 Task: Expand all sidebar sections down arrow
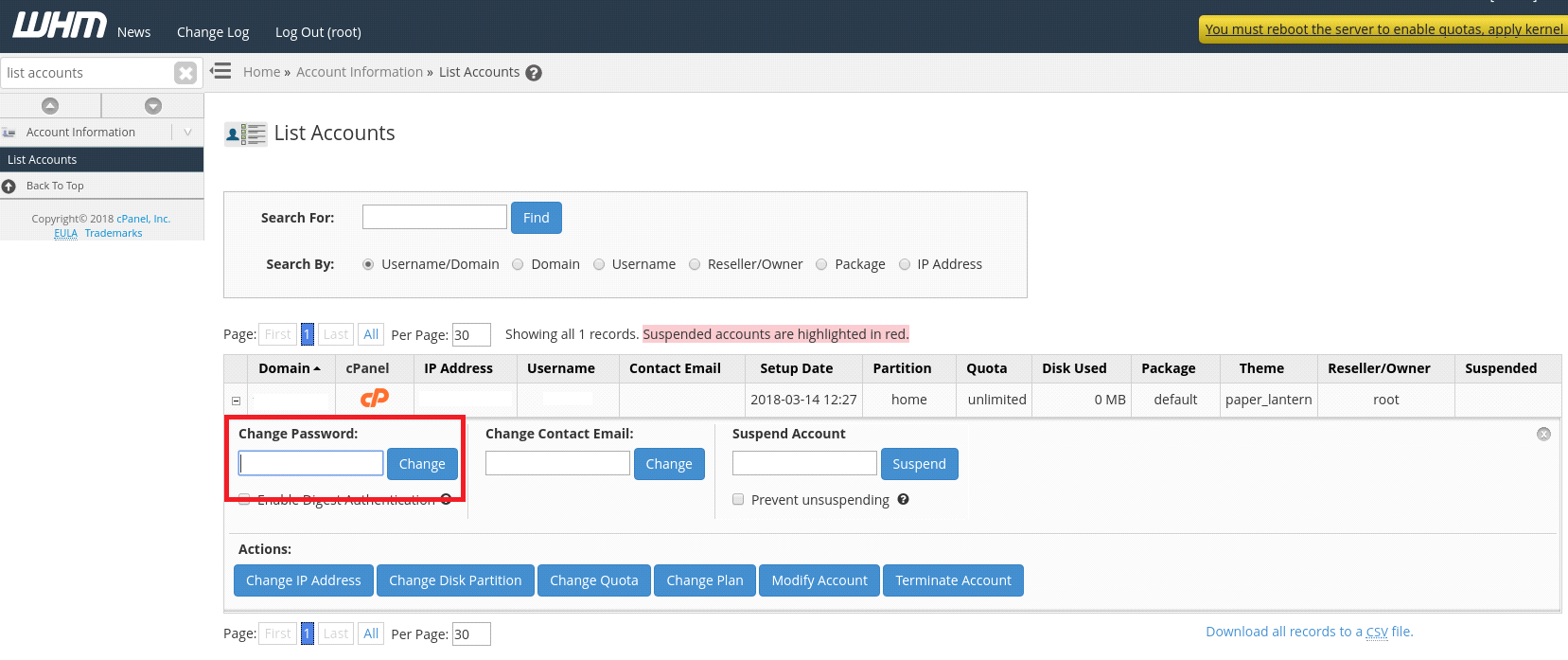click(x=153, y=105)
